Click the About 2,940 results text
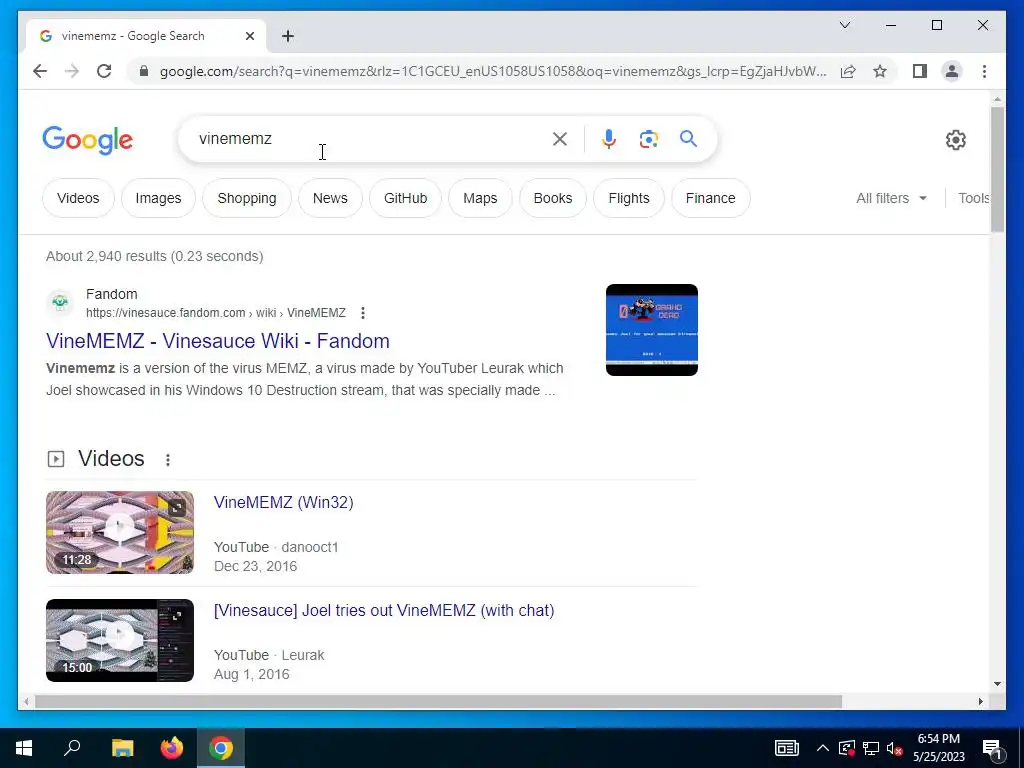Image resolution: width=1024 pixels, height=768 pixels. click(x=154, y=257)
